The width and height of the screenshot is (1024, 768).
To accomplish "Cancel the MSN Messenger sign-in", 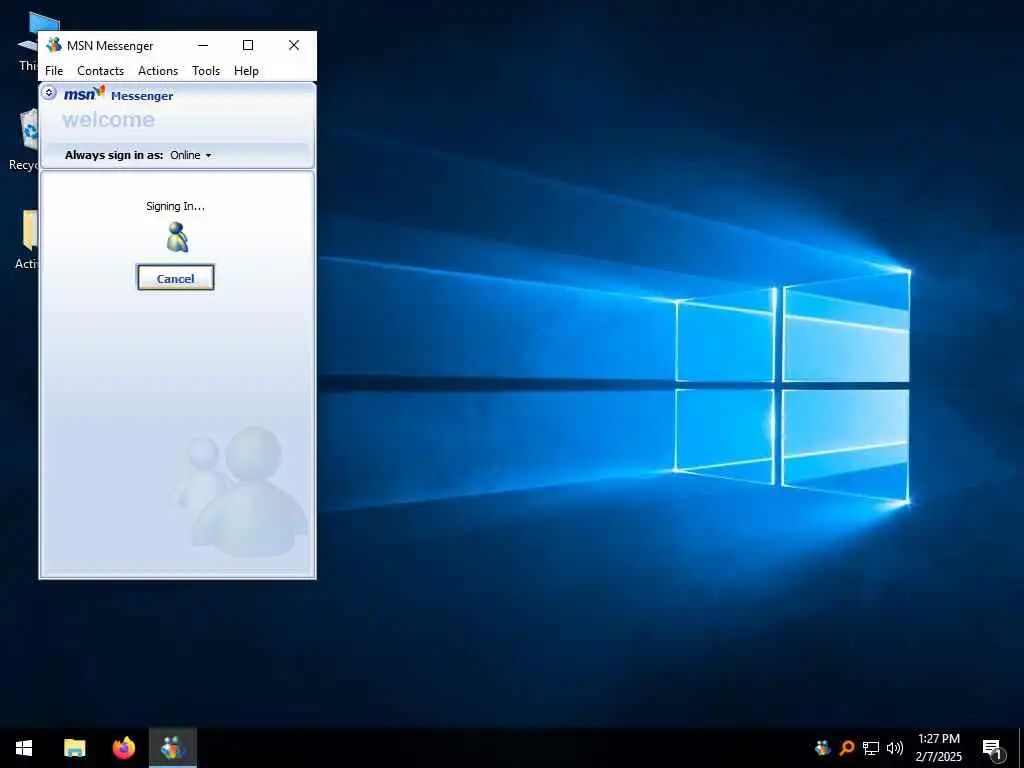I will [175, 278].
